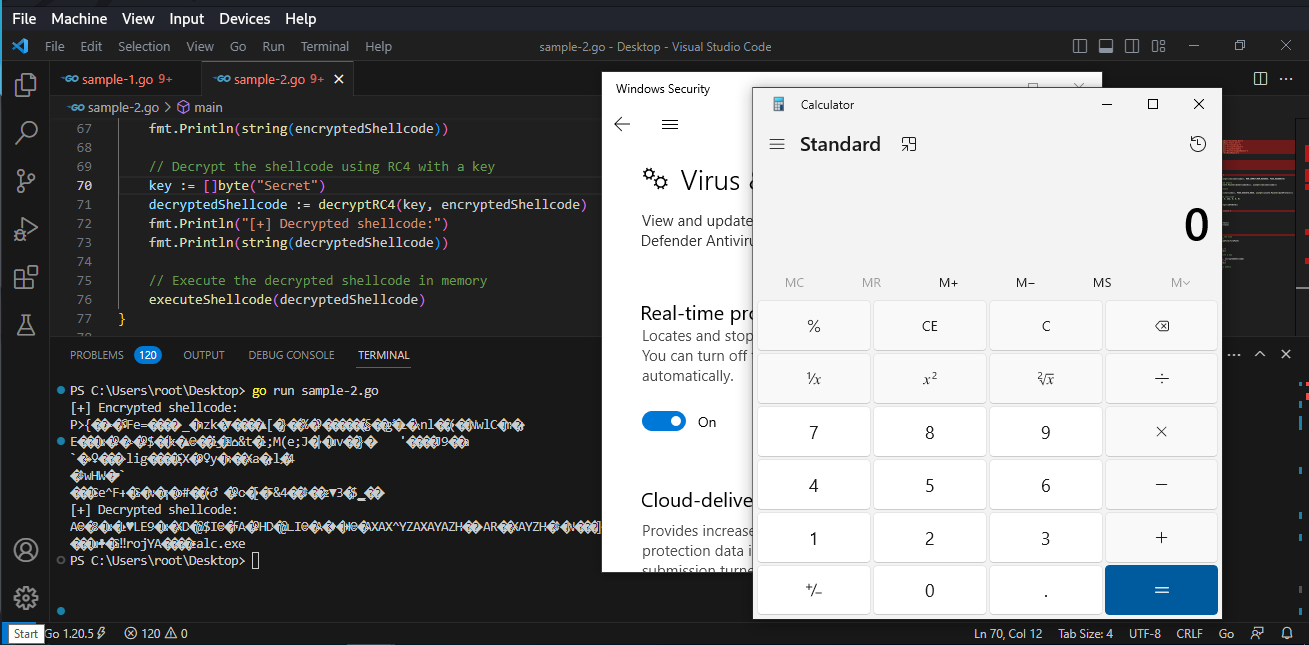Close the sample-2.go editor tab

pyautogui.click(x=339, y=79)
